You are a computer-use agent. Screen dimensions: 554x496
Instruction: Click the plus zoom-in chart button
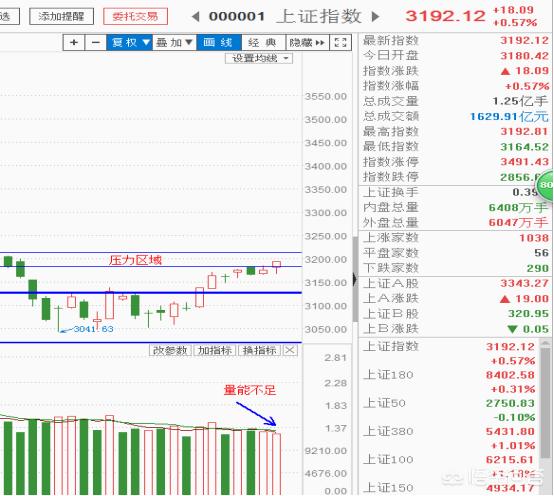pos(74,43)
